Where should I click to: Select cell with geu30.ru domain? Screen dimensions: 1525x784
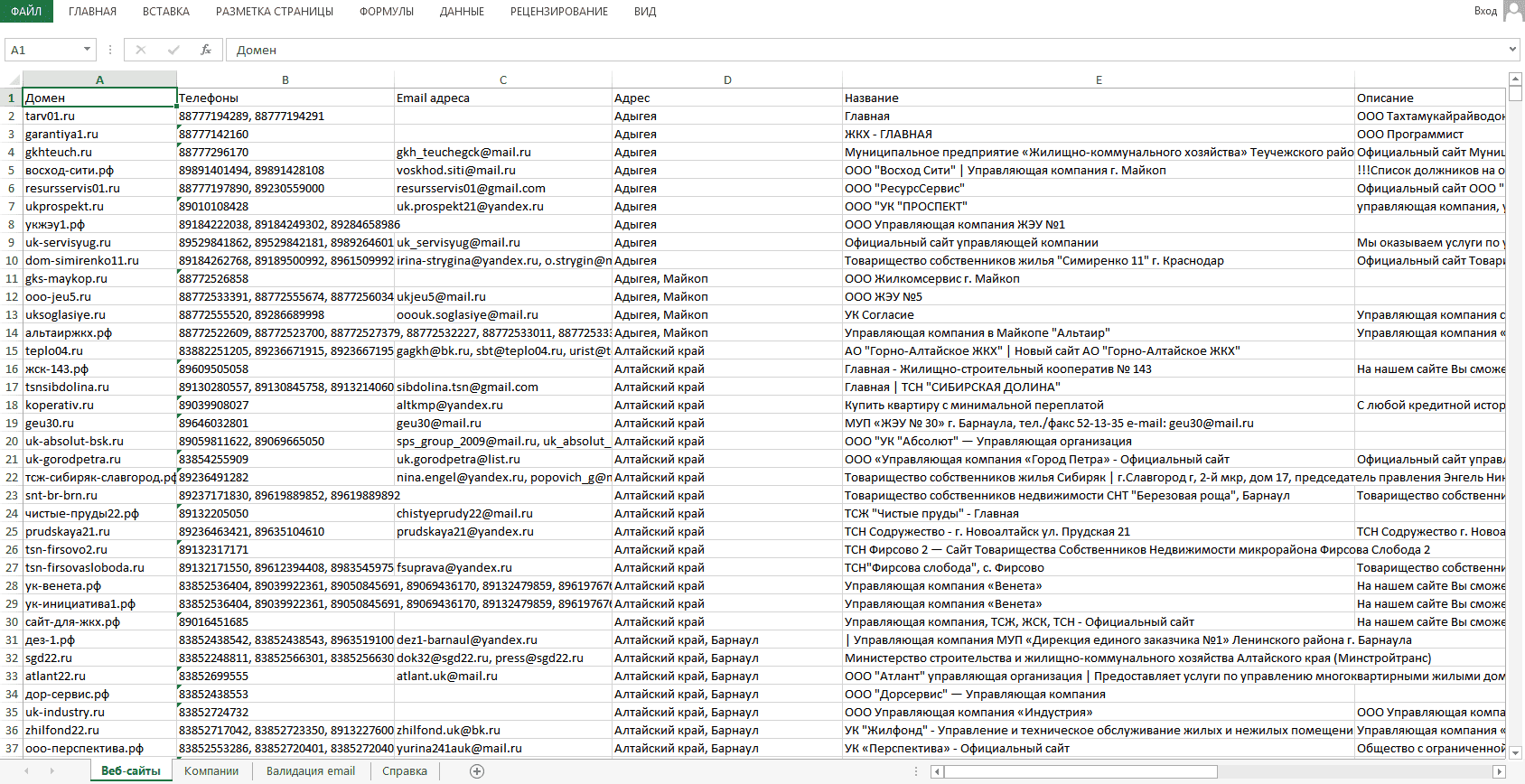(99, 423)
